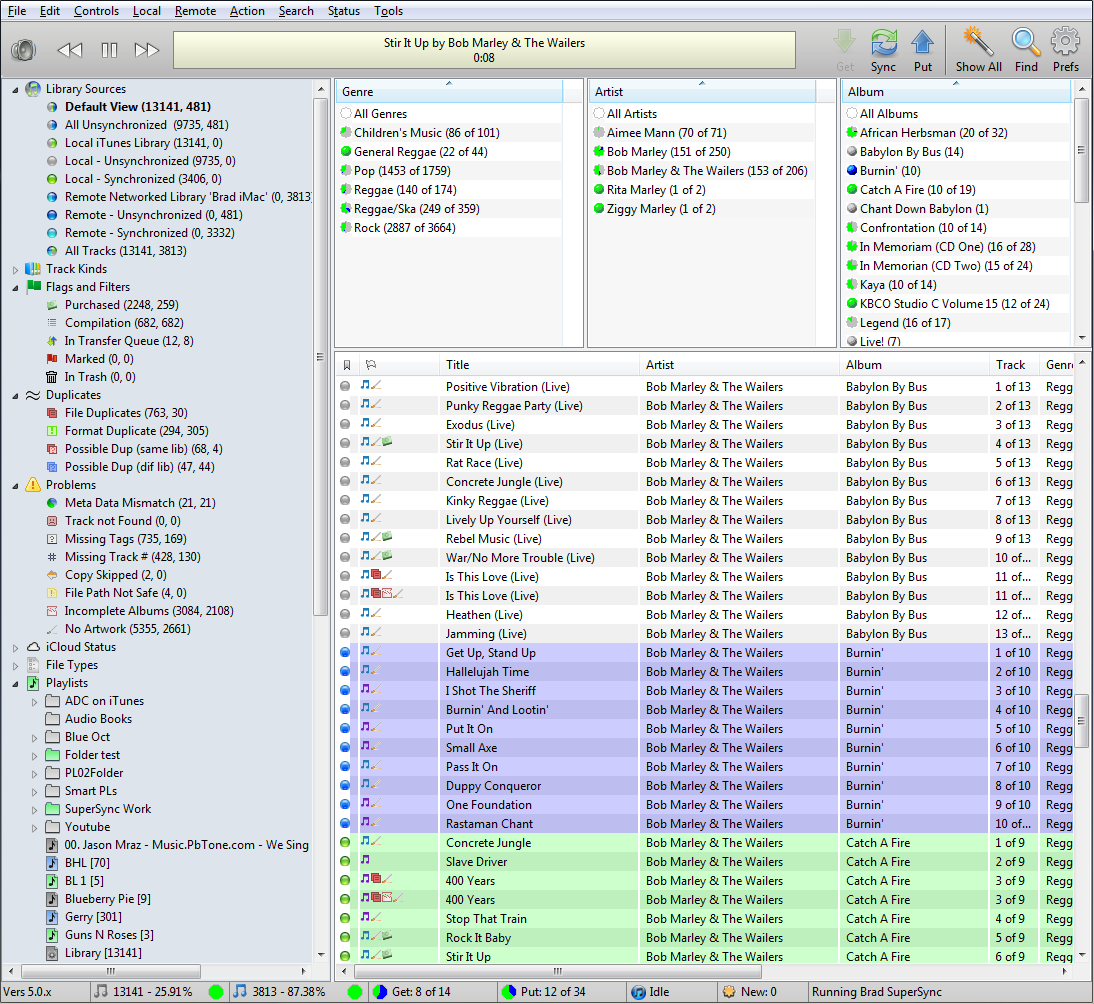
Task: Rewind to the previous track
Action: tap(69, 50)
